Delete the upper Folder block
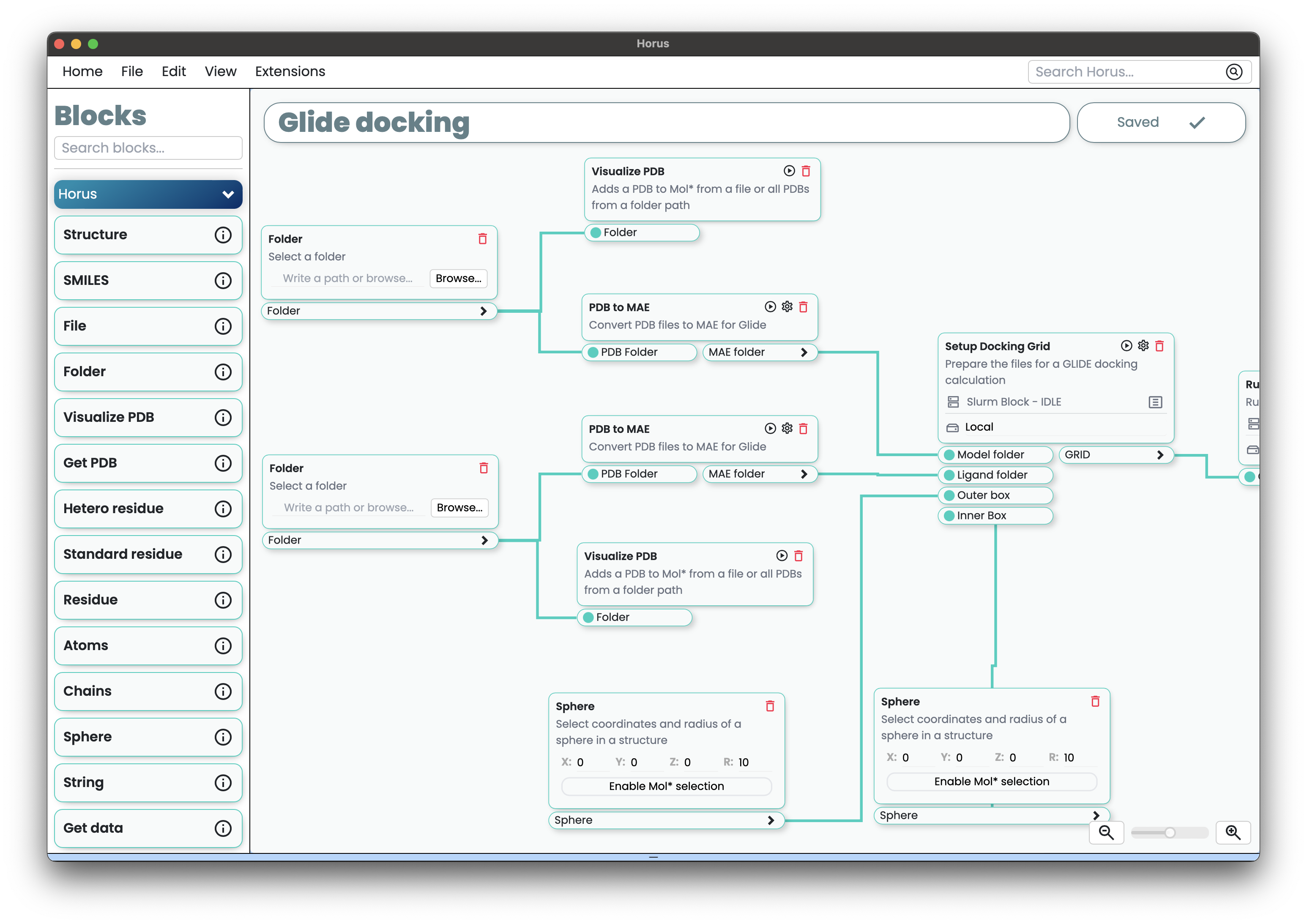1307x924 pixels. point(483,238)
